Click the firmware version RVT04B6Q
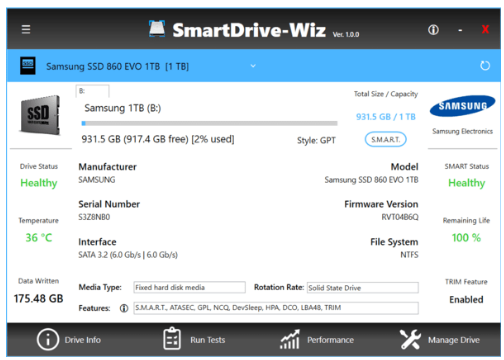The width and height of the screenshot is (504, 360). (x=400, y=217)
